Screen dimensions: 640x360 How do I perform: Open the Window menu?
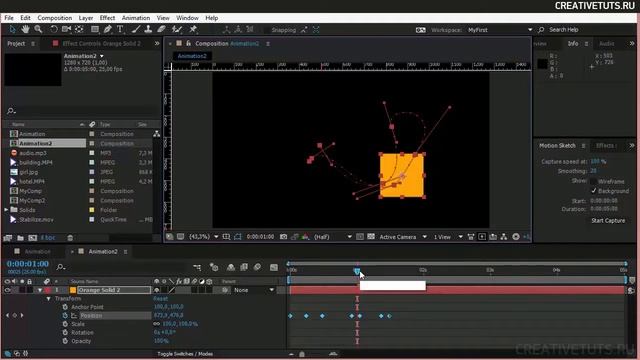(x=187, y=18)
